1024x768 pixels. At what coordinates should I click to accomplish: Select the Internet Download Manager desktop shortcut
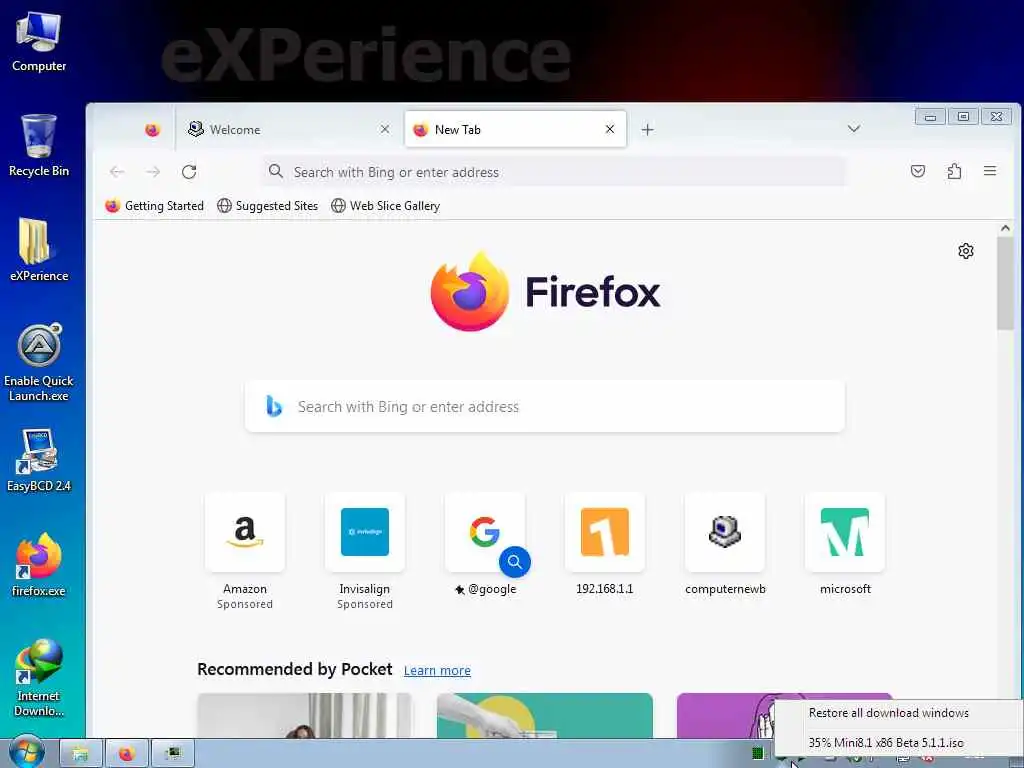pyautogui.click(x=39, y=677)
